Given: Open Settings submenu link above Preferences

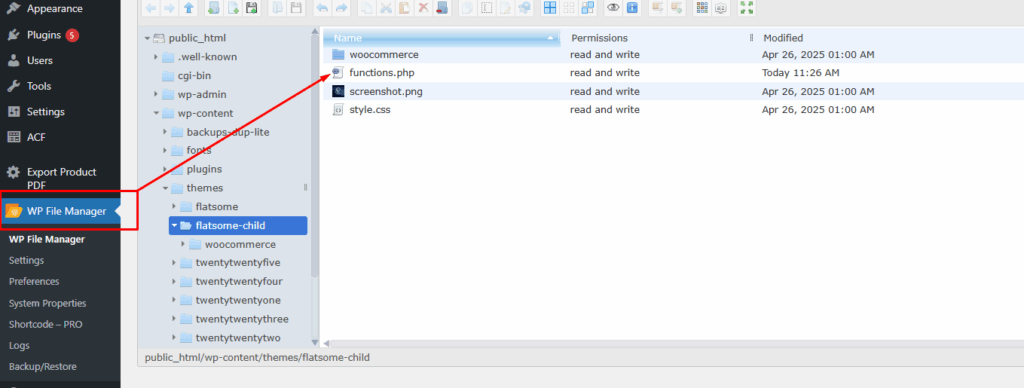Looking at the screenshot, I should [x=27, y=260].
